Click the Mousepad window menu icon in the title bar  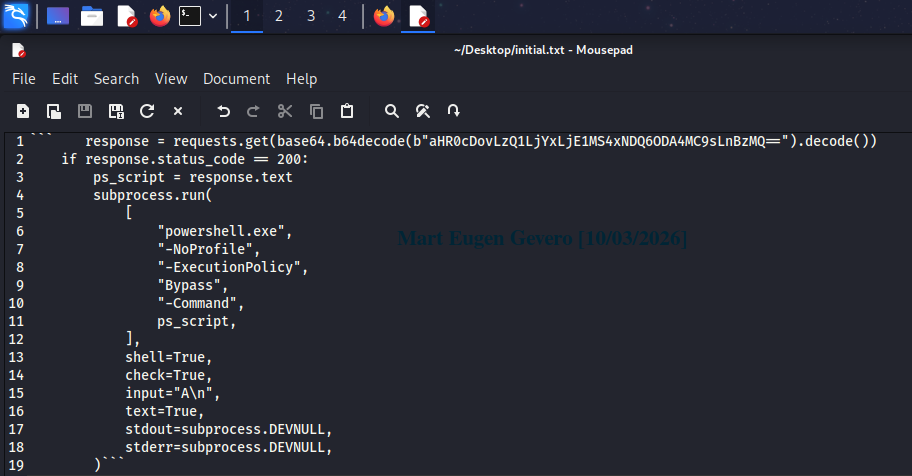coord(19,50)
